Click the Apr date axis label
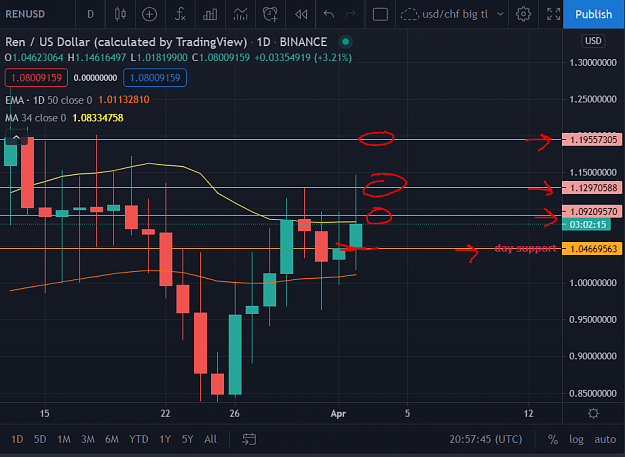 point(338,414)
